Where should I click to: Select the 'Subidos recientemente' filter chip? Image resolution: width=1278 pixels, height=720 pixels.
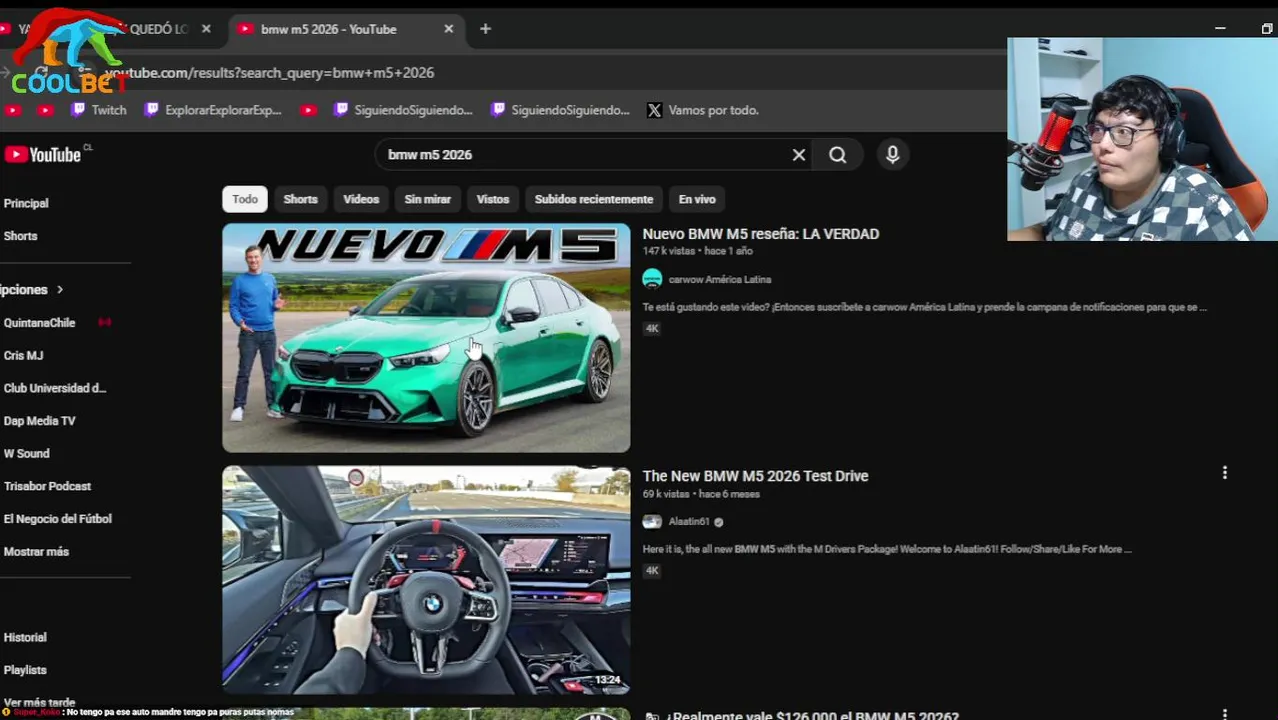pyautogui.click(x=593, y=199)
